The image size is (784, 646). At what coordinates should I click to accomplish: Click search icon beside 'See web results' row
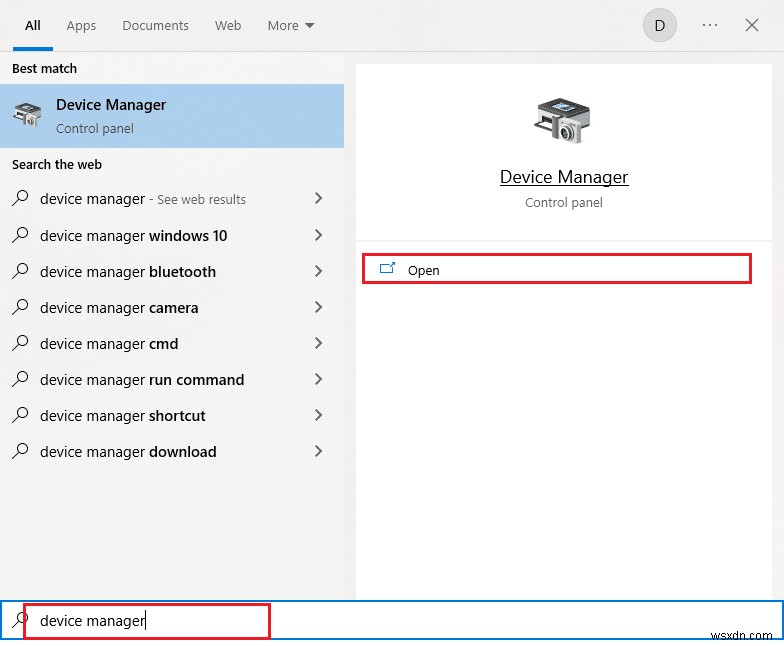[20, 198]
